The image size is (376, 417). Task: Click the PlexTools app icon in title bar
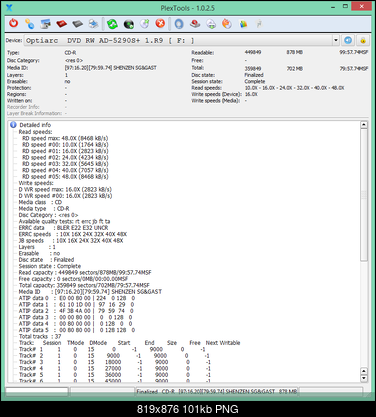coord(10,7)
